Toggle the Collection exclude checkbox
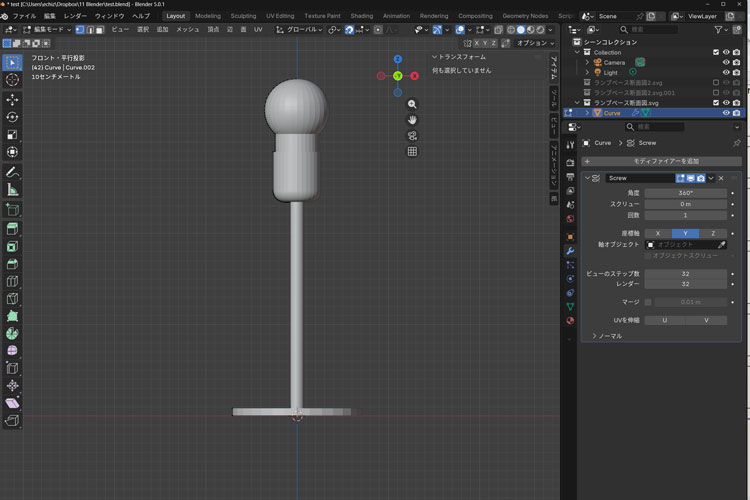The width and height of the screenshot is (750, 500). click(x=715, y=52)
